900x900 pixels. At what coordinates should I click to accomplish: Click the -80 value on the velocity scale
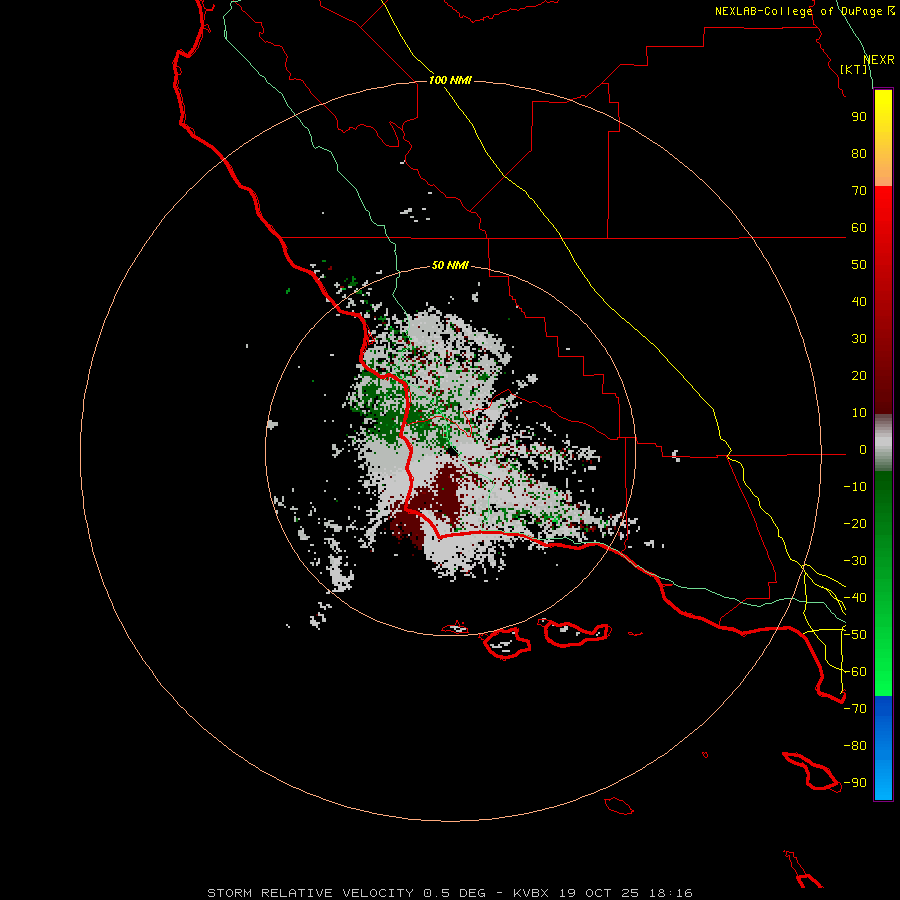[x=855, y=746]
